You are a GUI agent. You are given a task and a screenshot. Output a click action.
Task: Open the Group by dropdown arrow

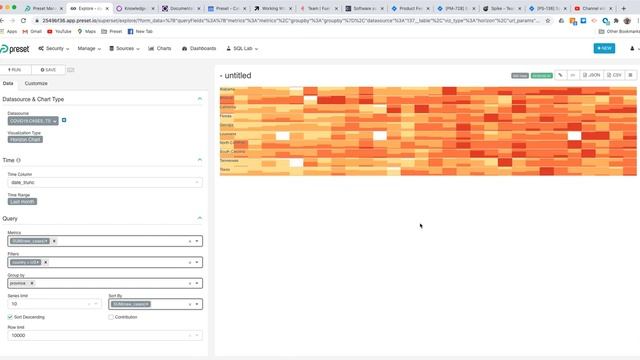[197, 283]
